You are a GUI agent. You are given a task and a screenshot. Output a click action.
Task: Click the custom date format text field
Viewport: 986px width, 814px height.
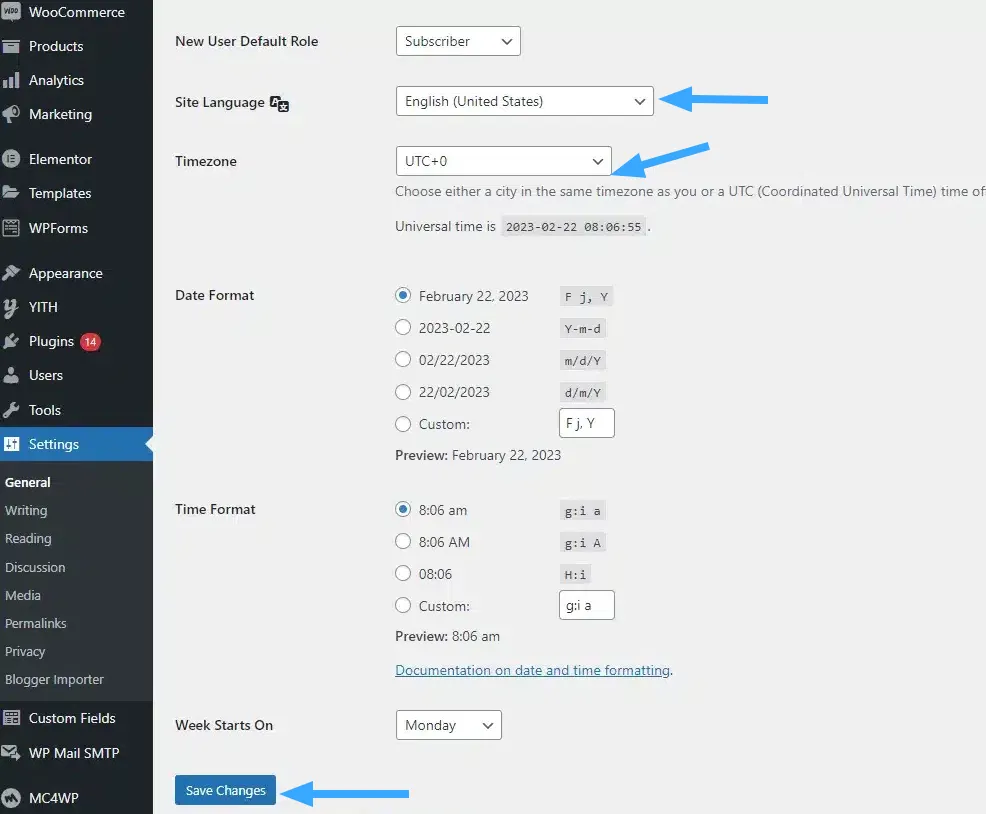586,423
